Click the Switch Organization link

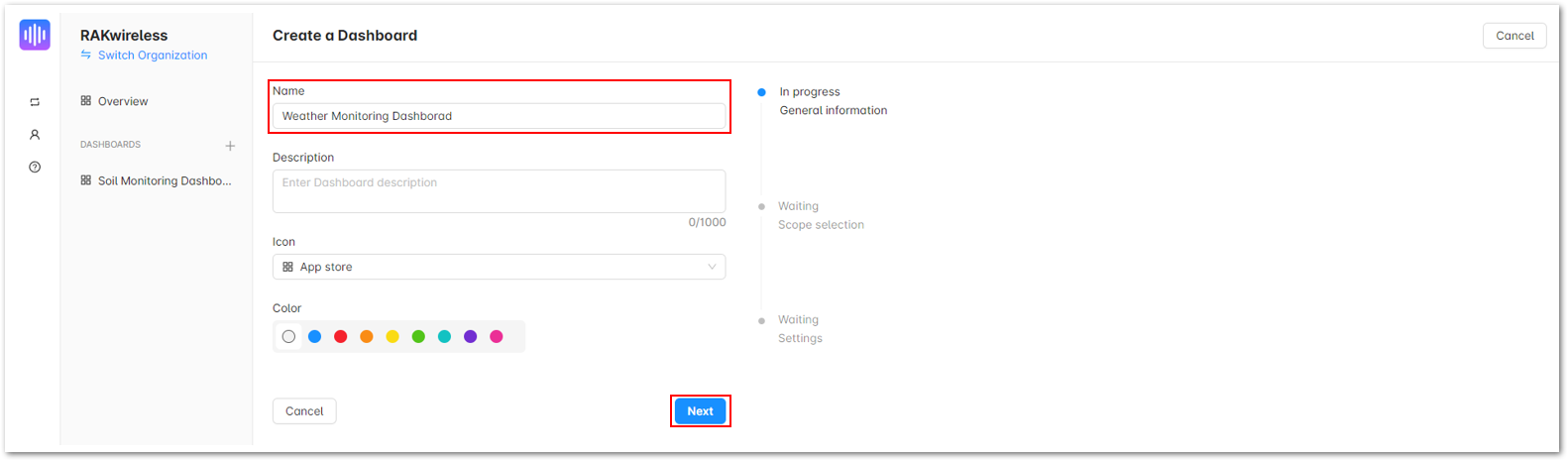click(x=153, y=56)
